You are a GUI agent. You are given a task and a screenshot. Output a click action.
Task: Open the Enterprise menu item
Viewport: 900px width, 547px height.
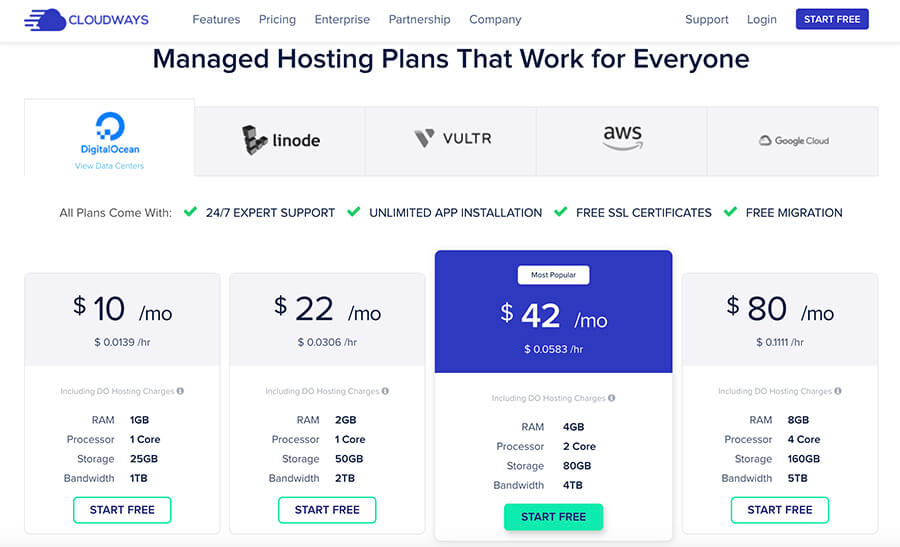click(x=342, y=20)
